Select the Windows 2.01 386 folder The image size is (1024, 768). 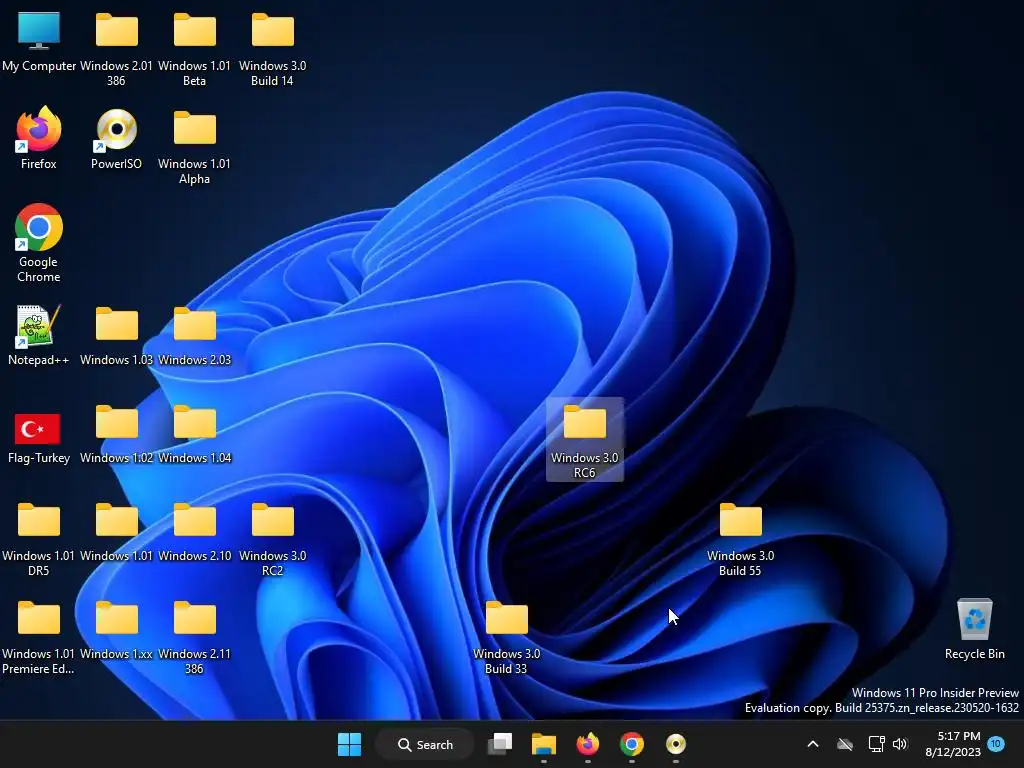[116, 49]
